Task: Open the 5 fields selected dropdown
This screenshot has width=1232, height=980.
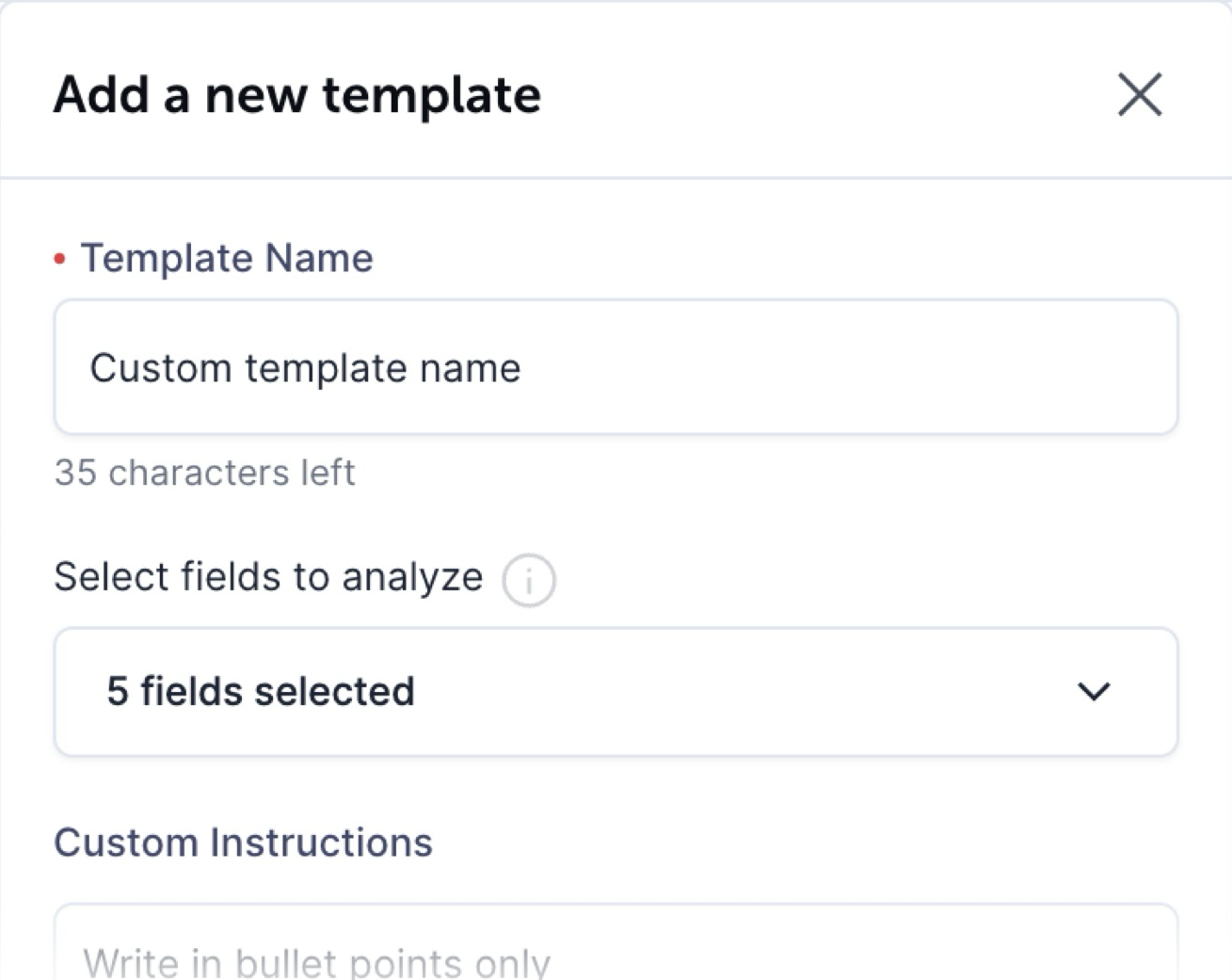Action: click(x=616, y=692)
